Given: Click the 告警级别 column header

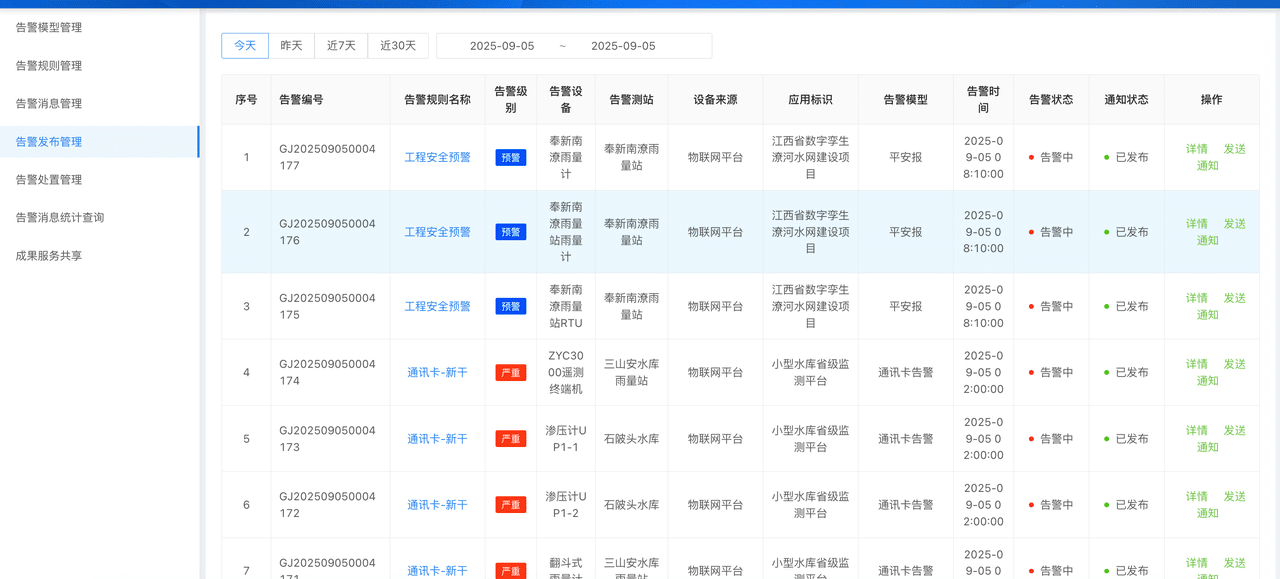Looking at the screenshot, I should 511,100.
